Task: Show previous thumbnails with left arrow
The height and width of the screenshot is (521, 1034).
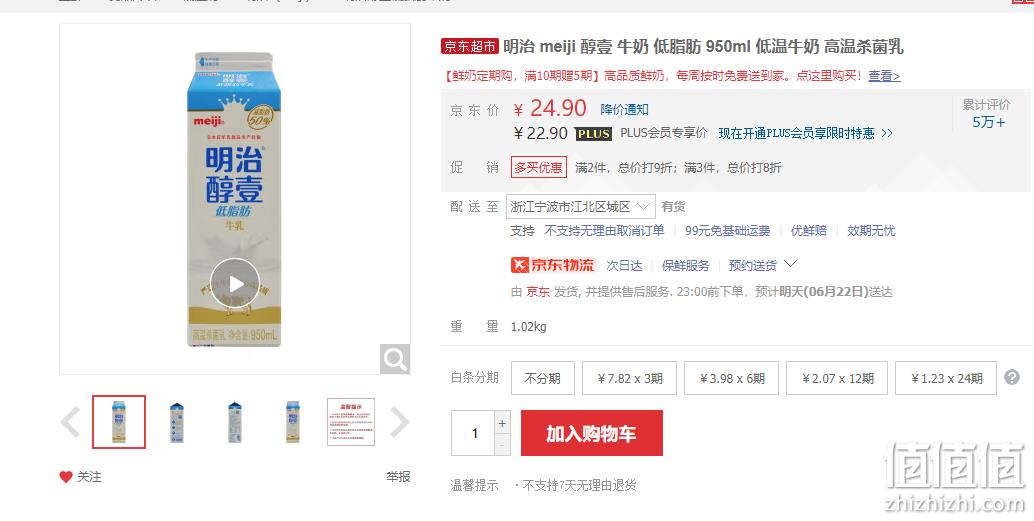Action: click(x=70, y=422)
